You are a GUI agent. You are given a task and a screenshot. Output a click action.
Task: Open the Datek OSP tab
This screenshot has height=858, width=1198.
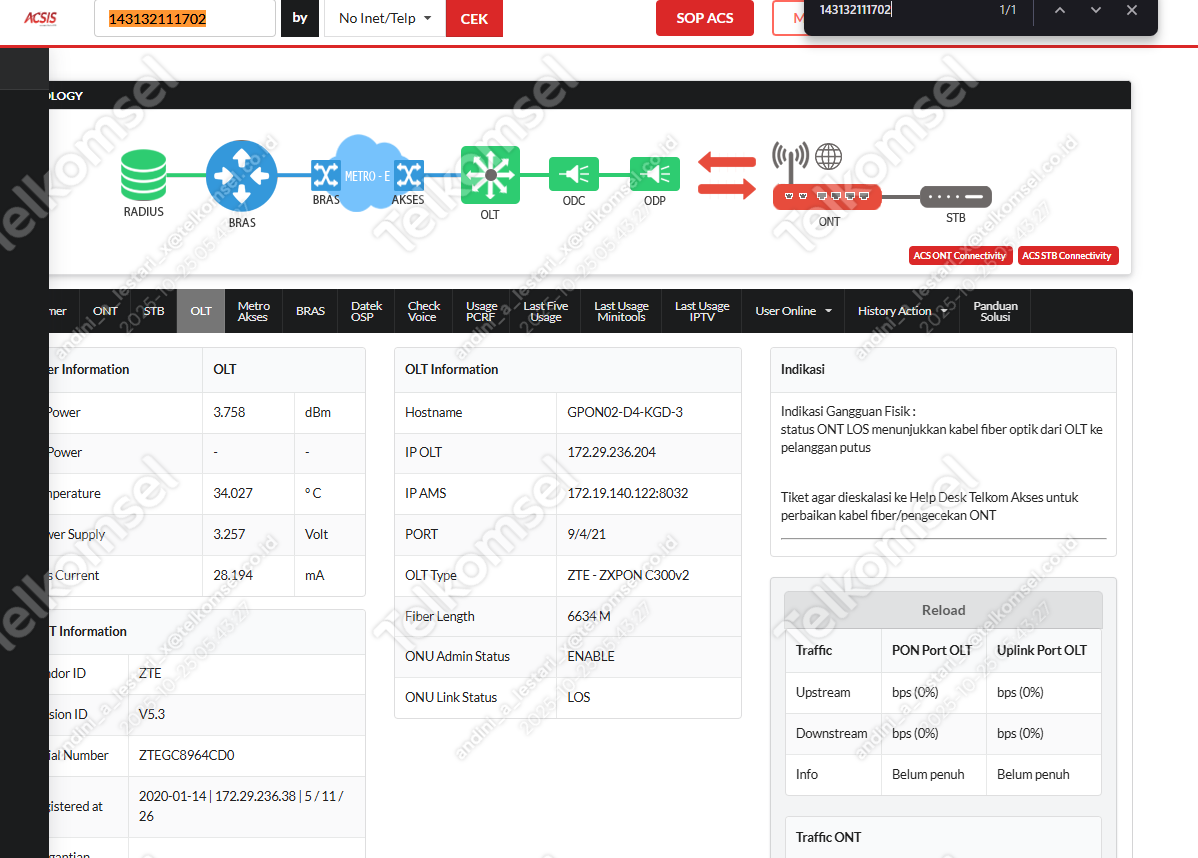(x=366, y=311)
